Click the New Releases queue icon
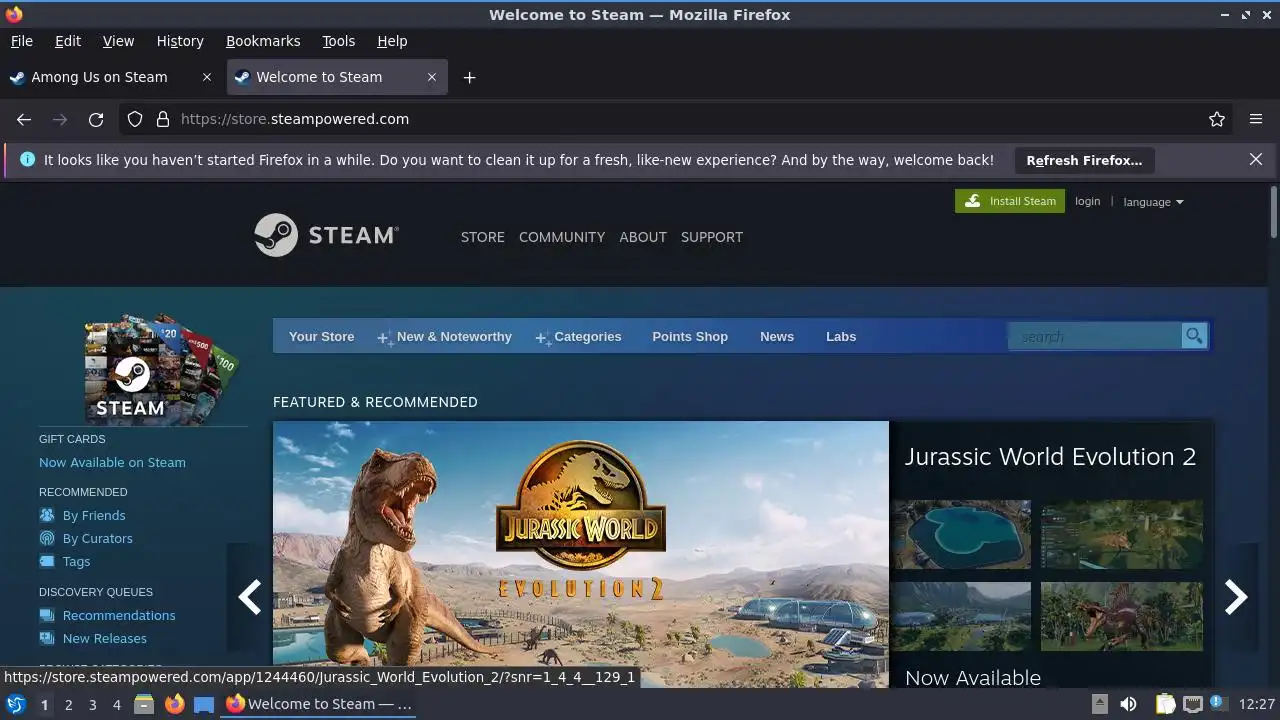Viewport: 1280px width, 720px height. point(47,638)
